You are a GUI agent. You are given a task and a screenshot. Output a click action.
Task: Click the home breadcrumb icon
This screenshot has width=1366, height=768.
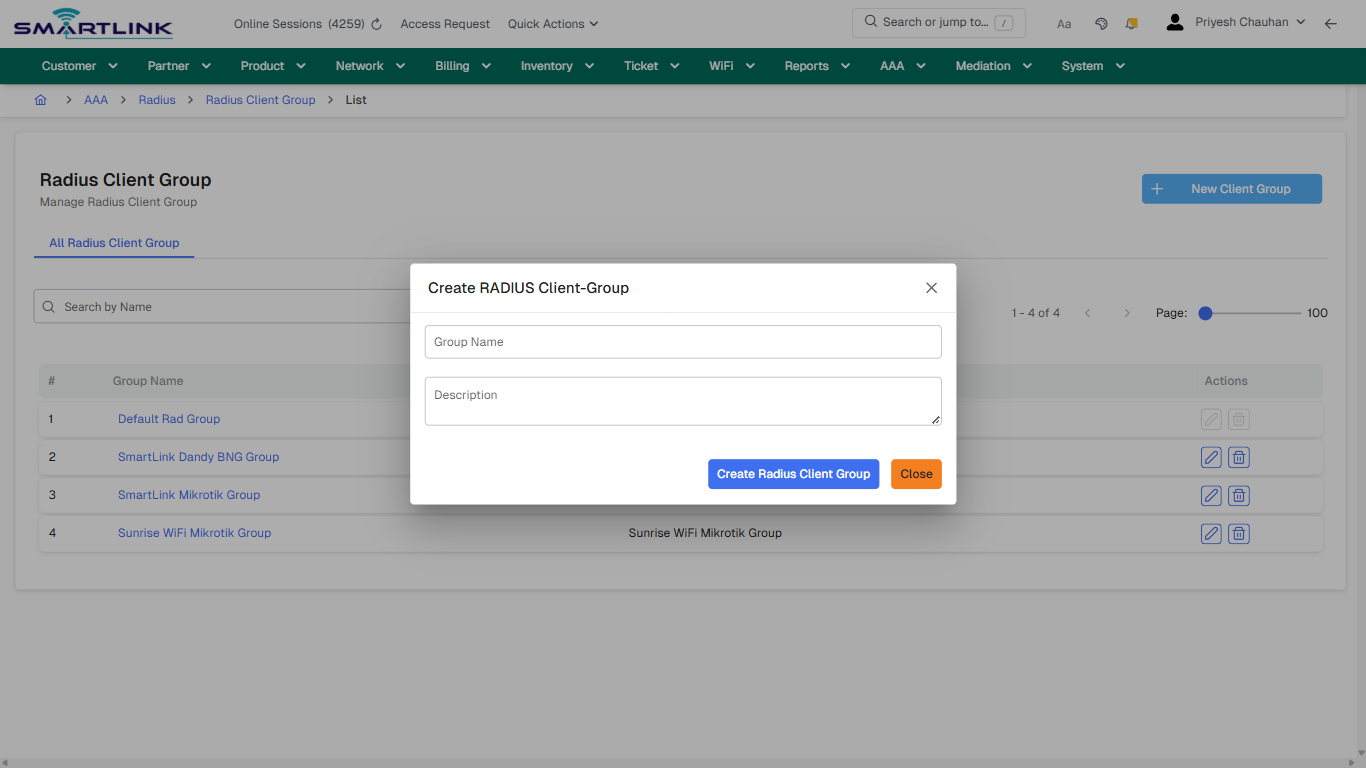point(41,100)
